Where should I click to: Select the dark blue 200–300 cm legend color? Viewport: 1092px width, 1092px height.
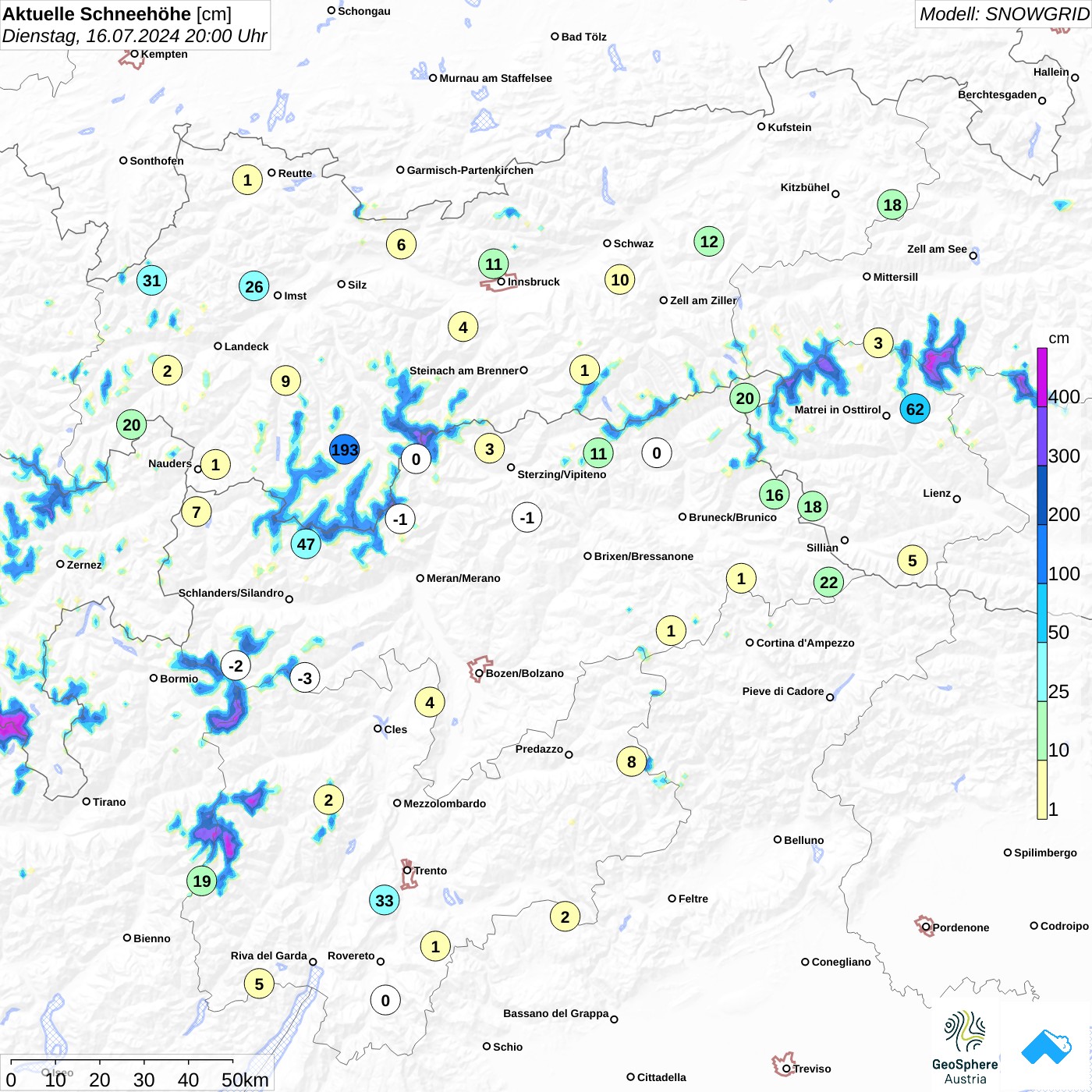(1042, 495)
